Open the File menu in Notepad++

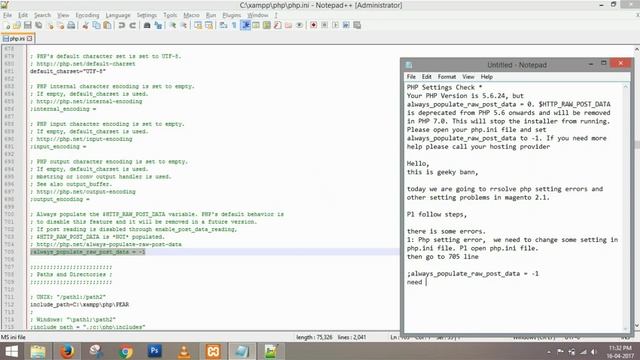pos(7,15)
